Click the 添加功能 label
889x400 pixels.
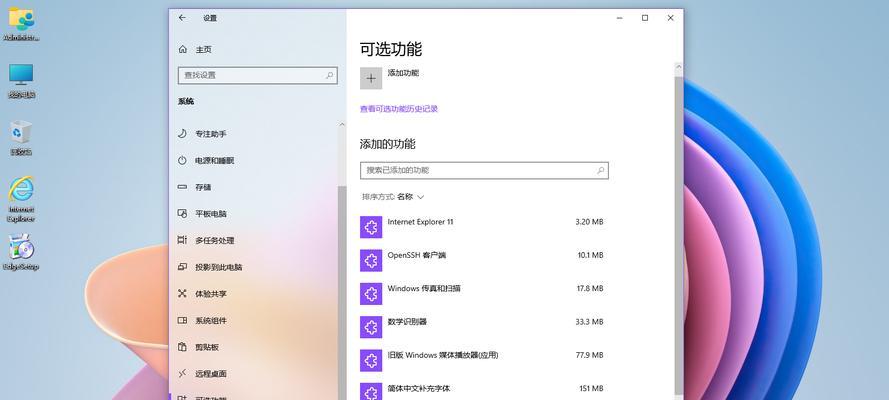click(x=403, y=73)
